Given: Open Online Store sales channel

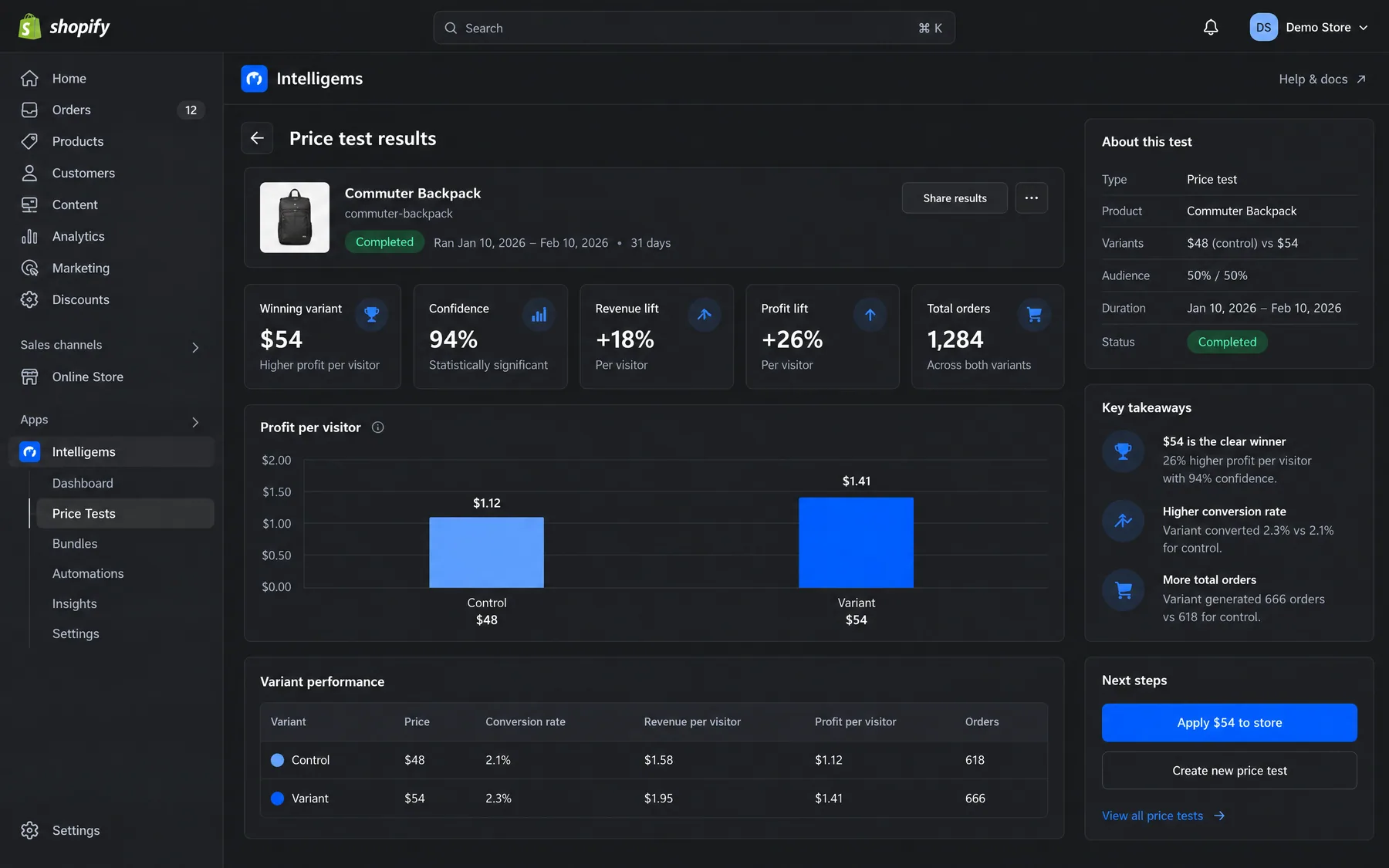Looking at the screenshot, I should pos(111,377).
